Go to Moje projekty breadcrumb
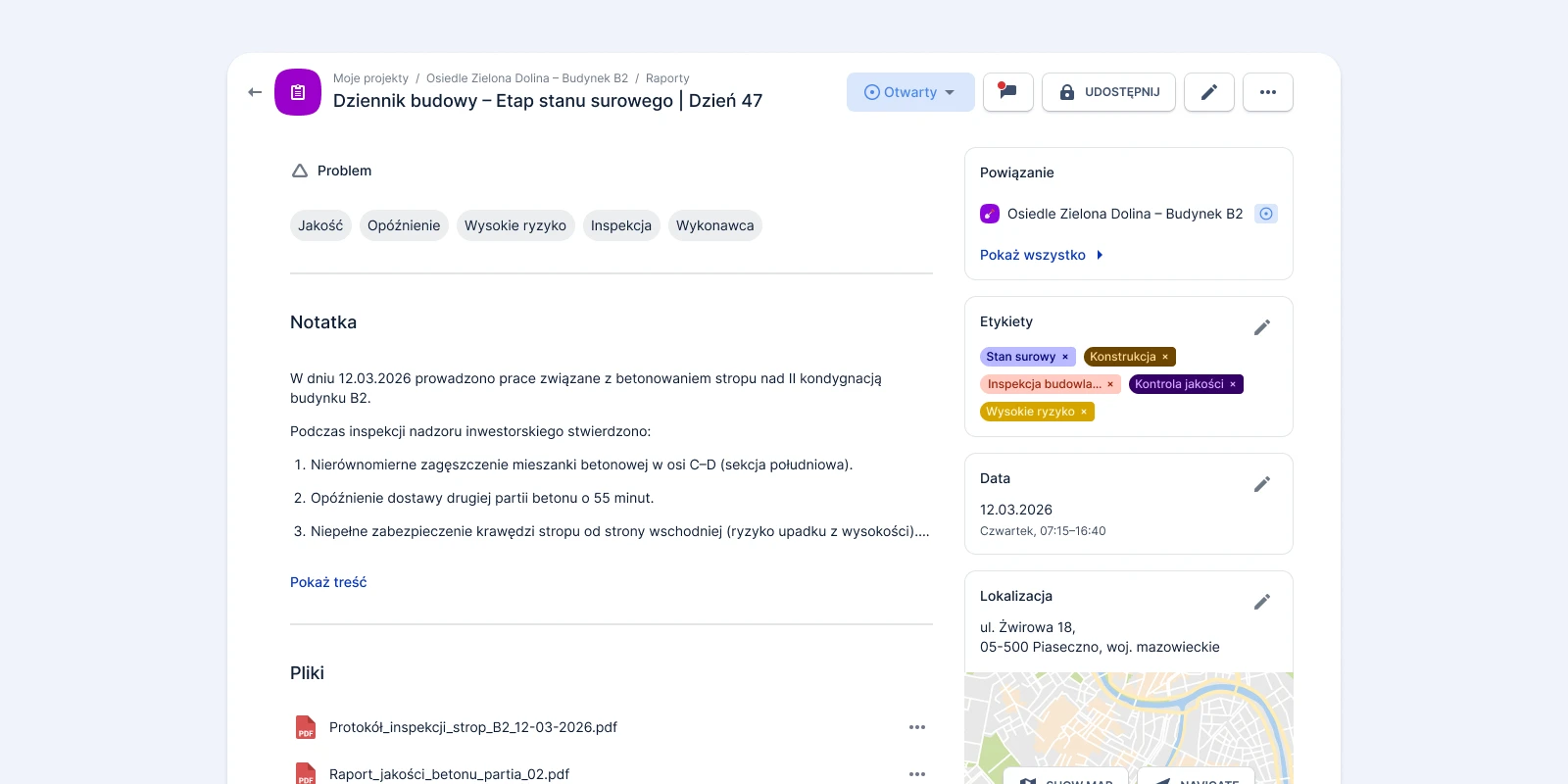1568x784 pixels. pyautogui.click(x=370, y=78)
